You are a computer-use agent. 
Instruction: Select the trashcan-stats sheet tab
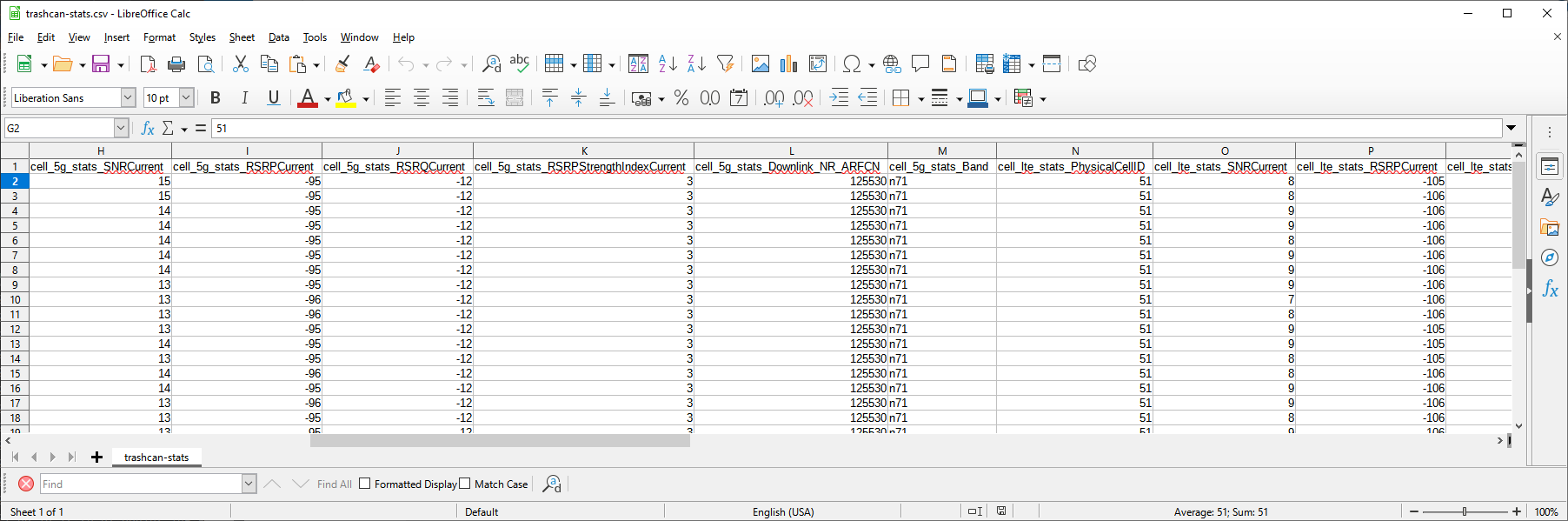click(156, 458)
